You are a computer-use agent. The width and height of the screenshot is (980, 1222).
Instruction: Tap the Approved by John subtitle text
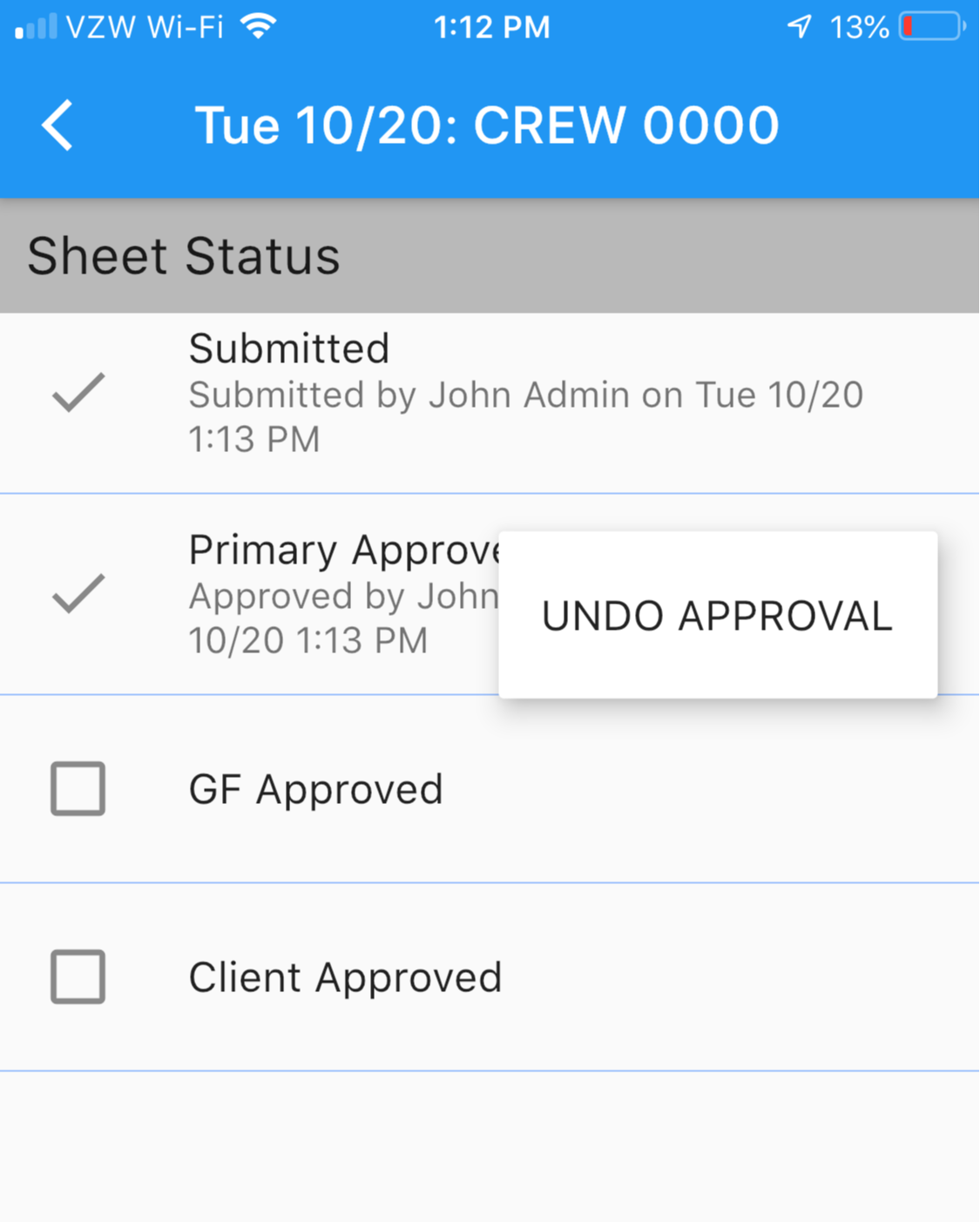pos(343,597)
